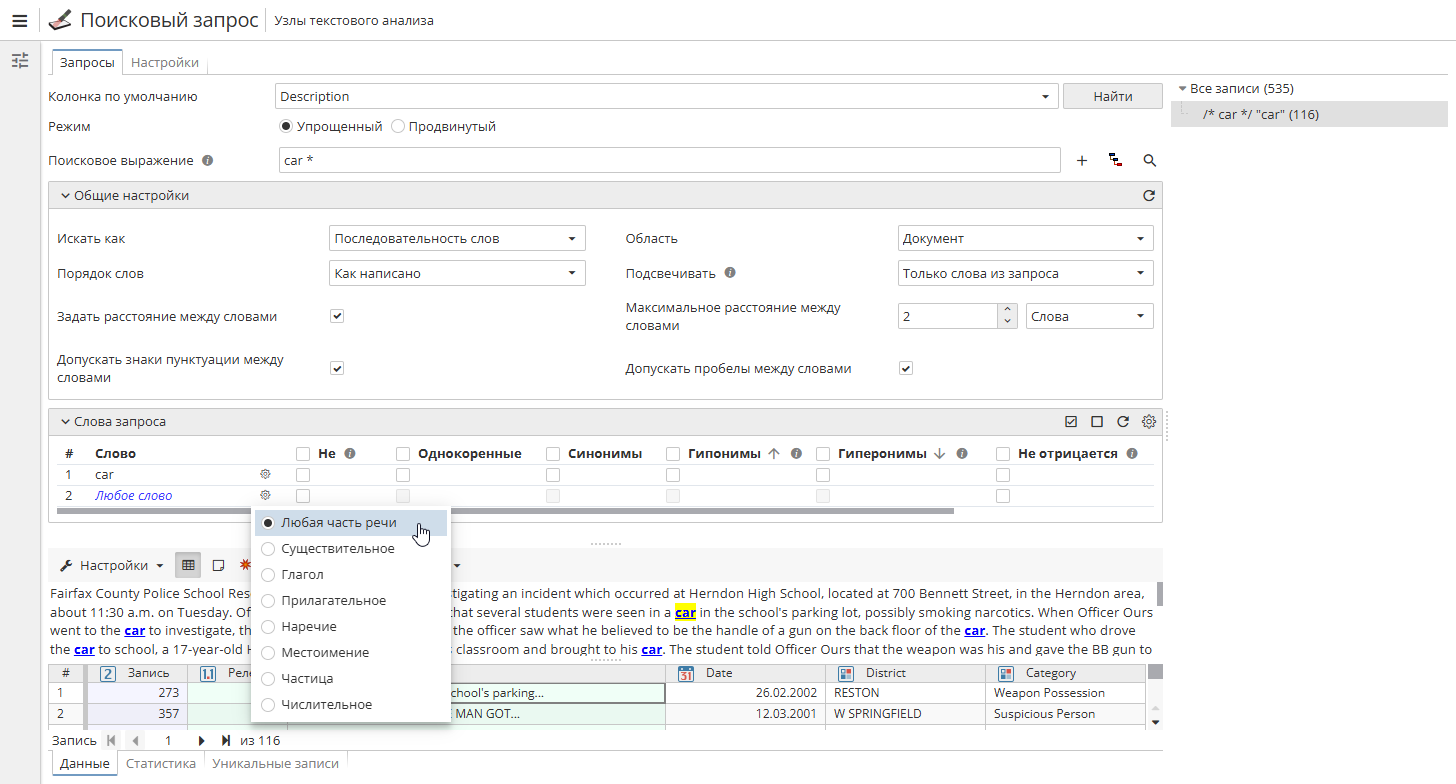Open gear settings in Слова запроса header
The width and height of the screenshot is (1456, 784).
pos(1149,422)
